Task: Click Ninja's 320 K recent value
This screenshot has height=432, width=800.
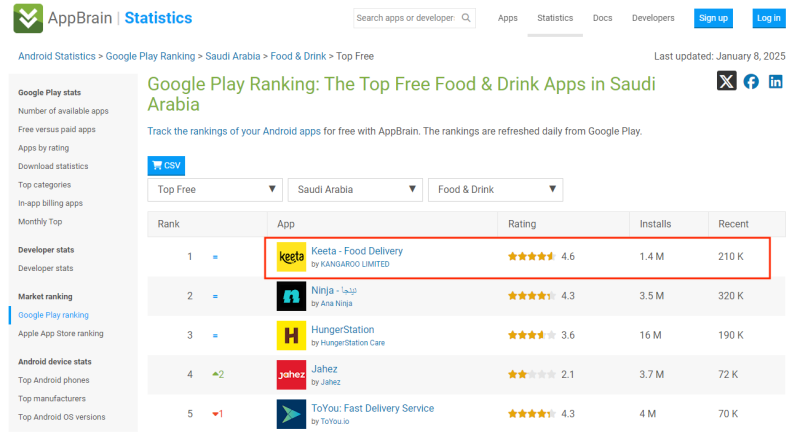Action: (731, 296)
